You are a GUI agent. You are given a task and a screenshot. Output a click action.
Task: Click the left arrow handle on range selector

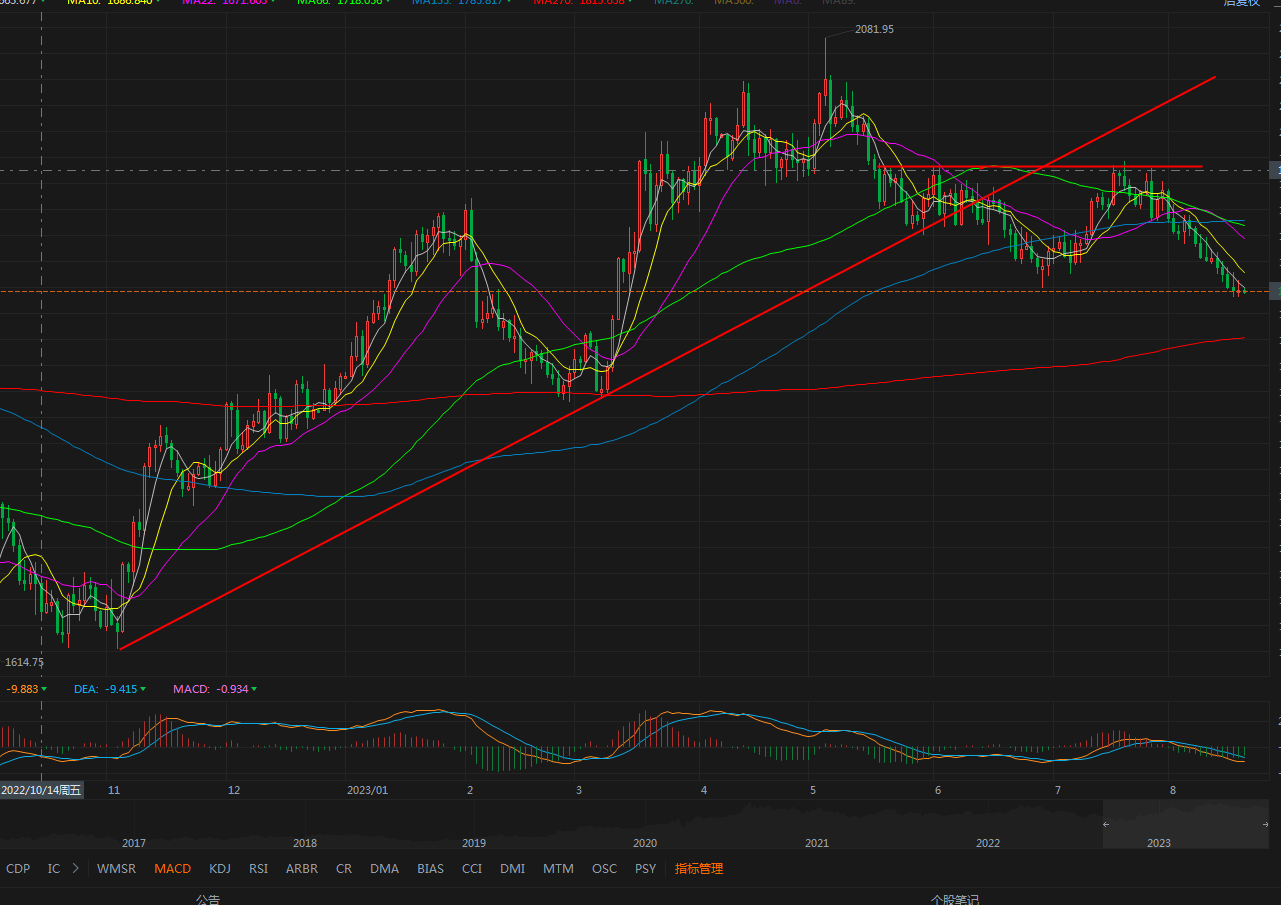1106,824
